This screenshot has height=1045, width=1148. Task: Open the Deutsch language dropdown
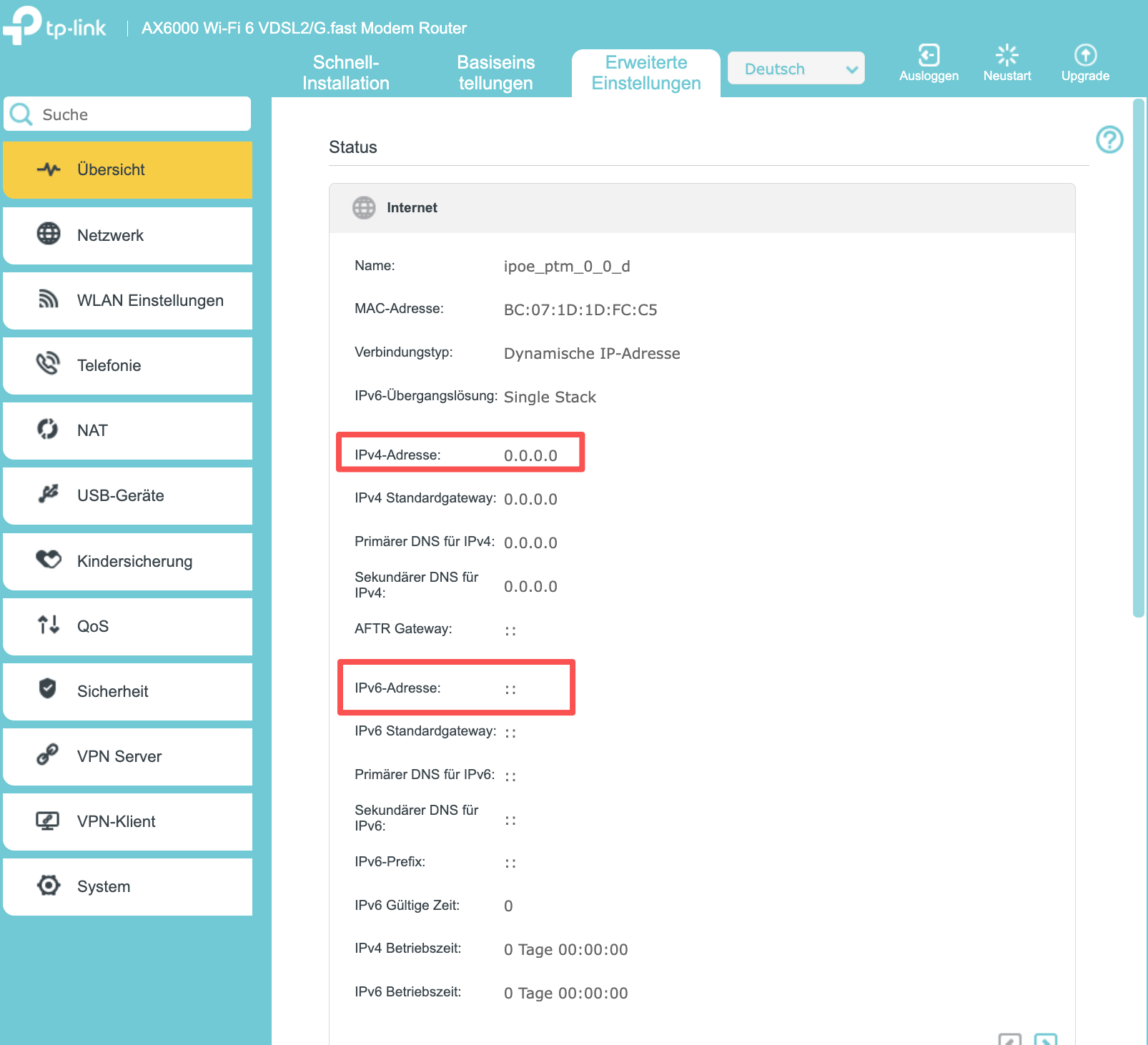[796, 69]
